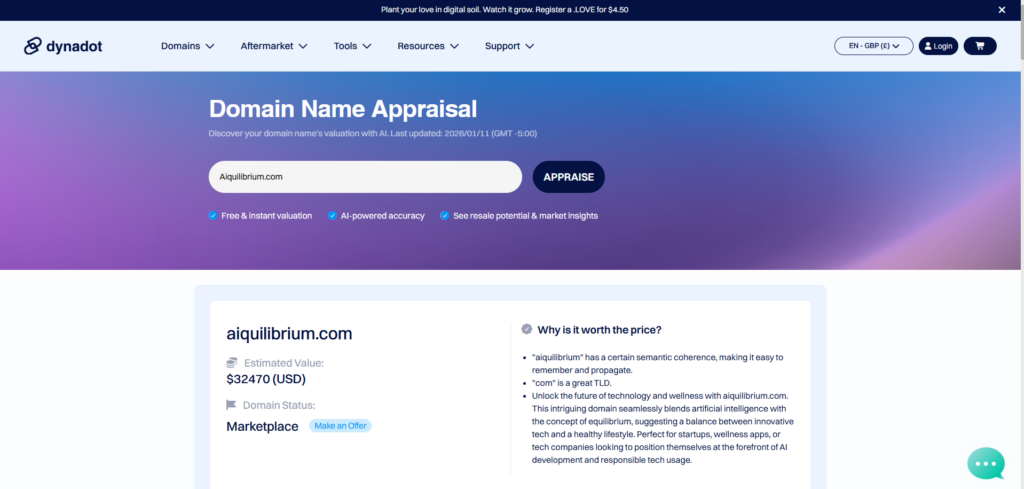
Task: Open the Resources menu
Action: pos(427,46)
